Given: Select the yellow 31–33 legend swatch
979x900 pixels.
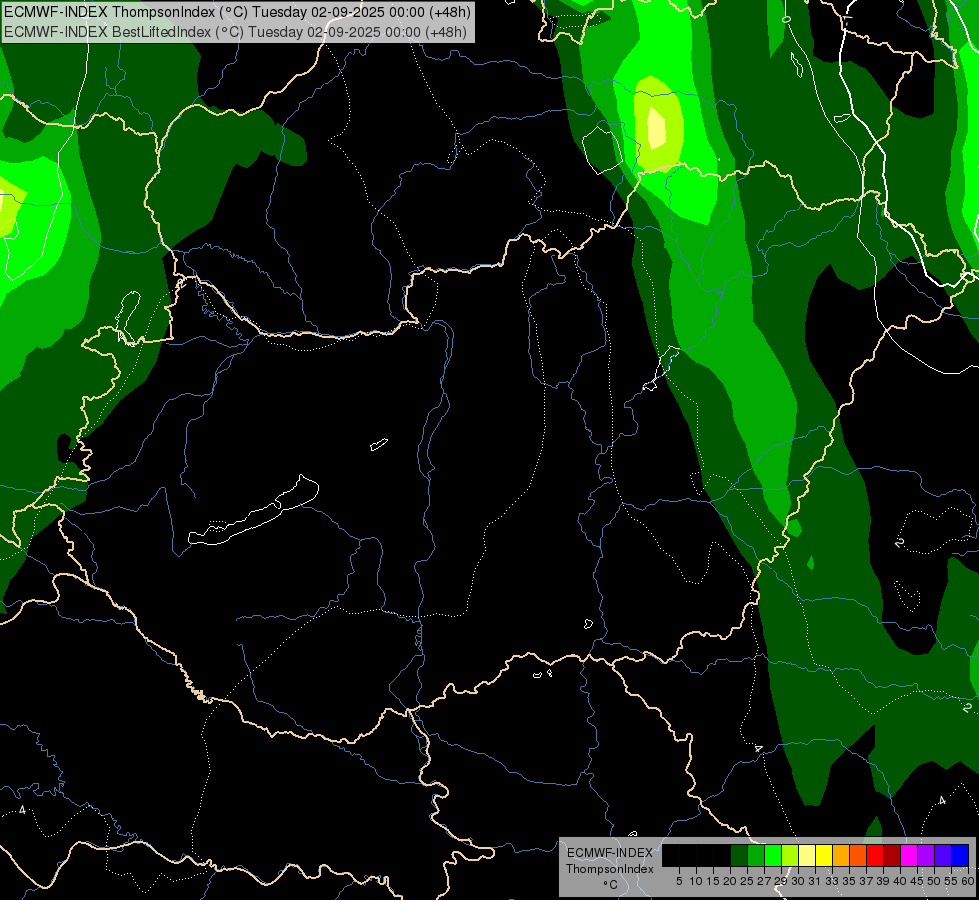Looking at the screenshot, I should (x=824, y=855).
